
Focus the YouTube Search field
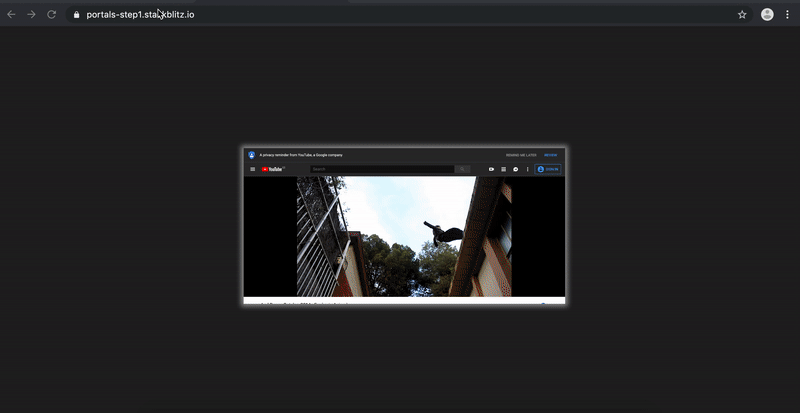(382, 169)
